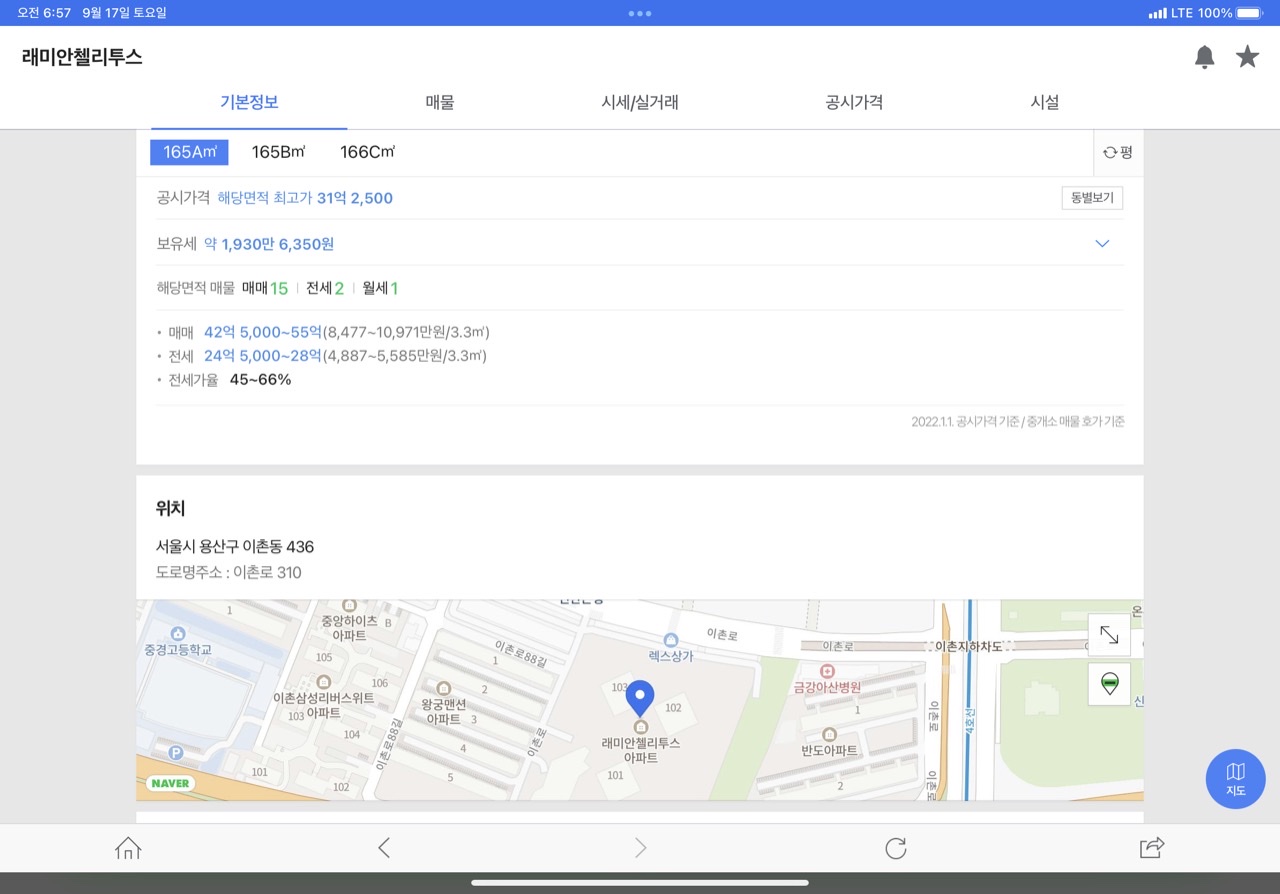Open 매매 15 listings
The image size is (1280, 894).
point(265,288)
